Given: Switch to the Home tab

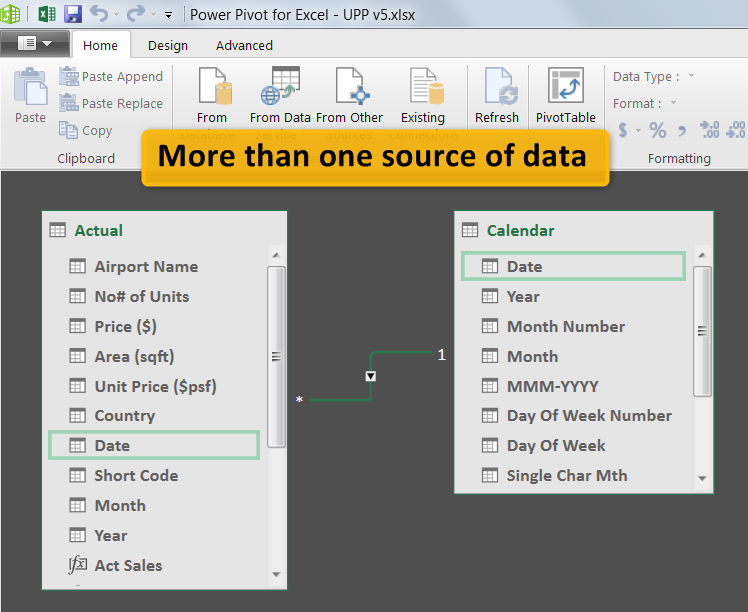Looking at the screenshot, I should click(100, 45).
